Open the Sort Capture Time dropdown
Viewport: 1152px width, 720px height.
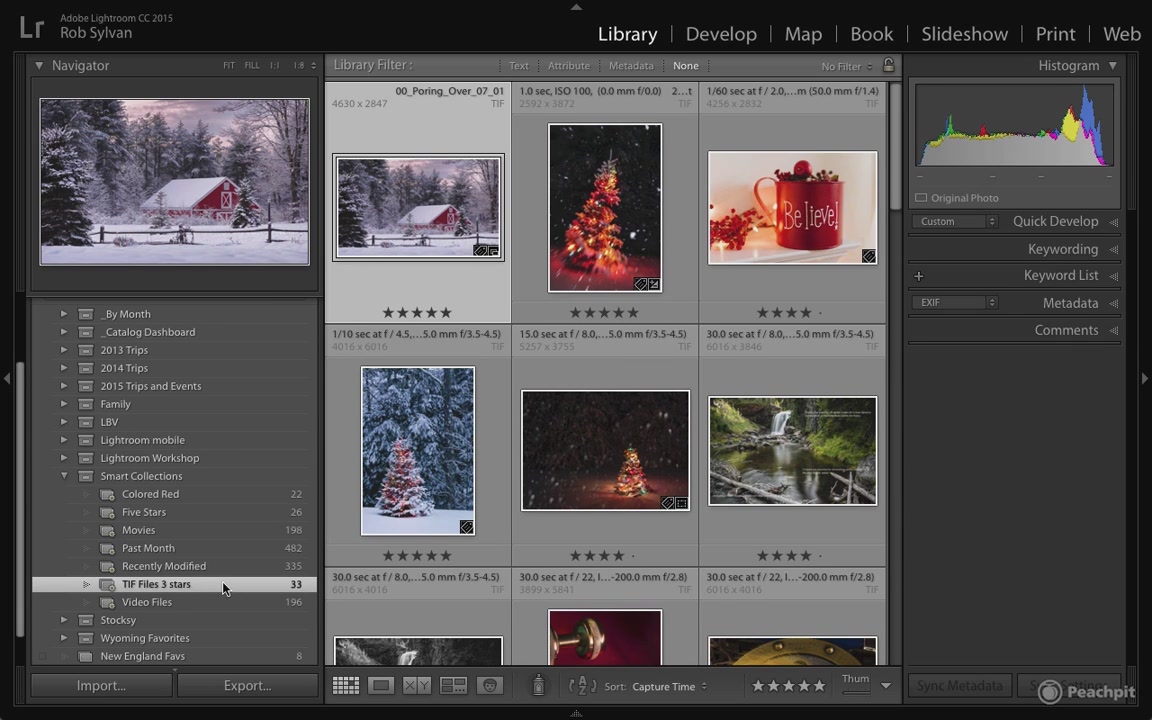click(670, 686)
